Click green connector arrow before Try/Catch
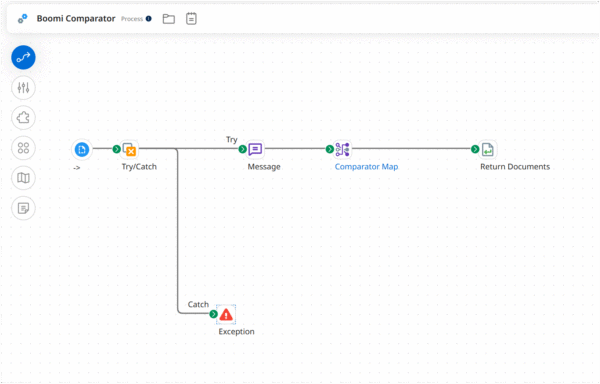 (116, 149)
